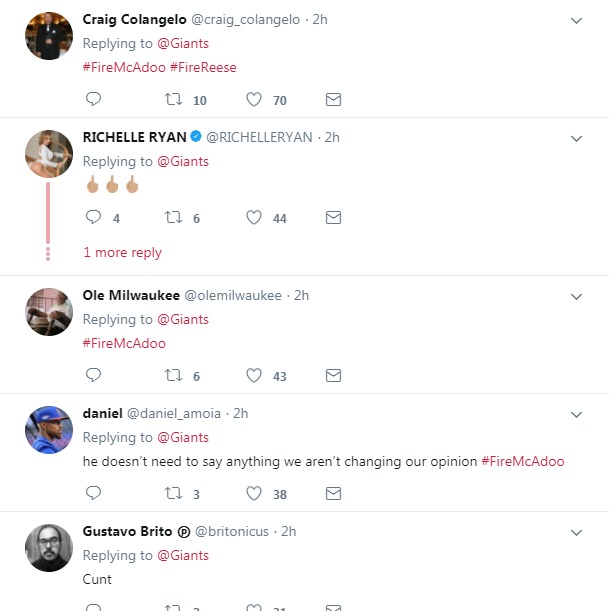Share daniel's tweet via direct message

coord(334,494)
